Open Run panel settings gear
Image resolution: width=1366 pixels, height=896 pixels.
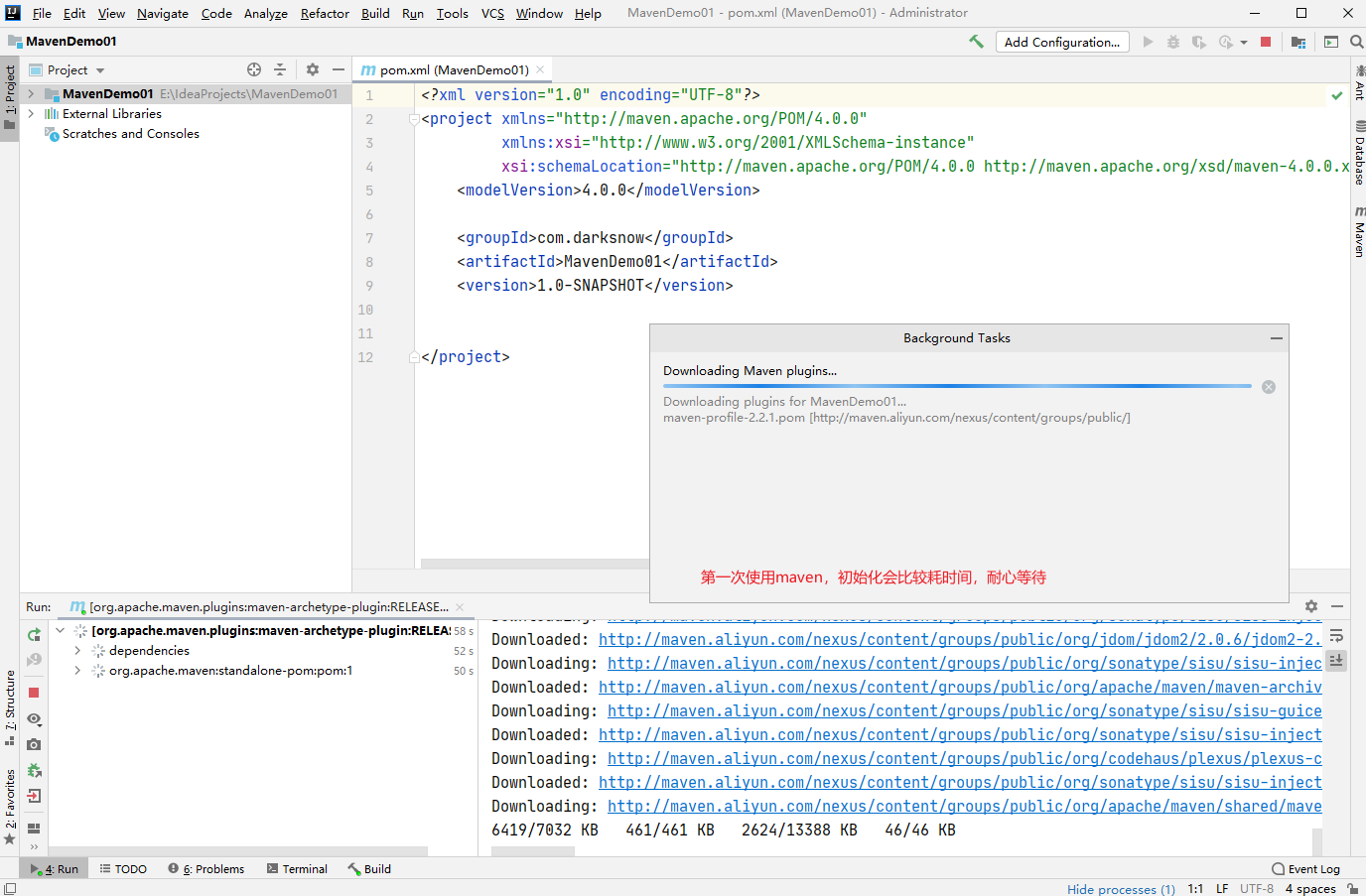pos(1311,606)
